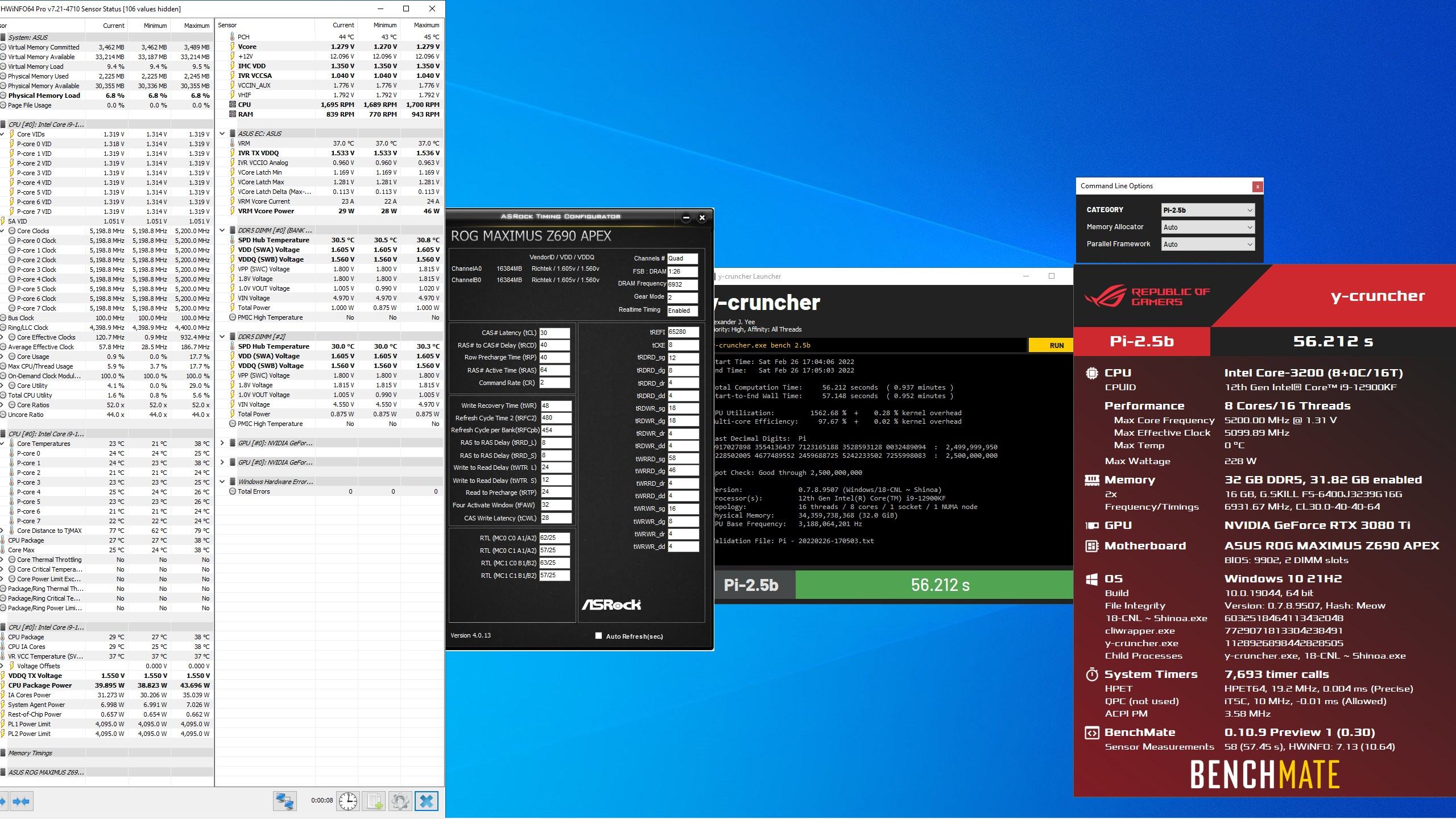Collapse the Core Clocks tree group
The height and width of the screenshot is (819, 1456).
click(x=3, y=231)
